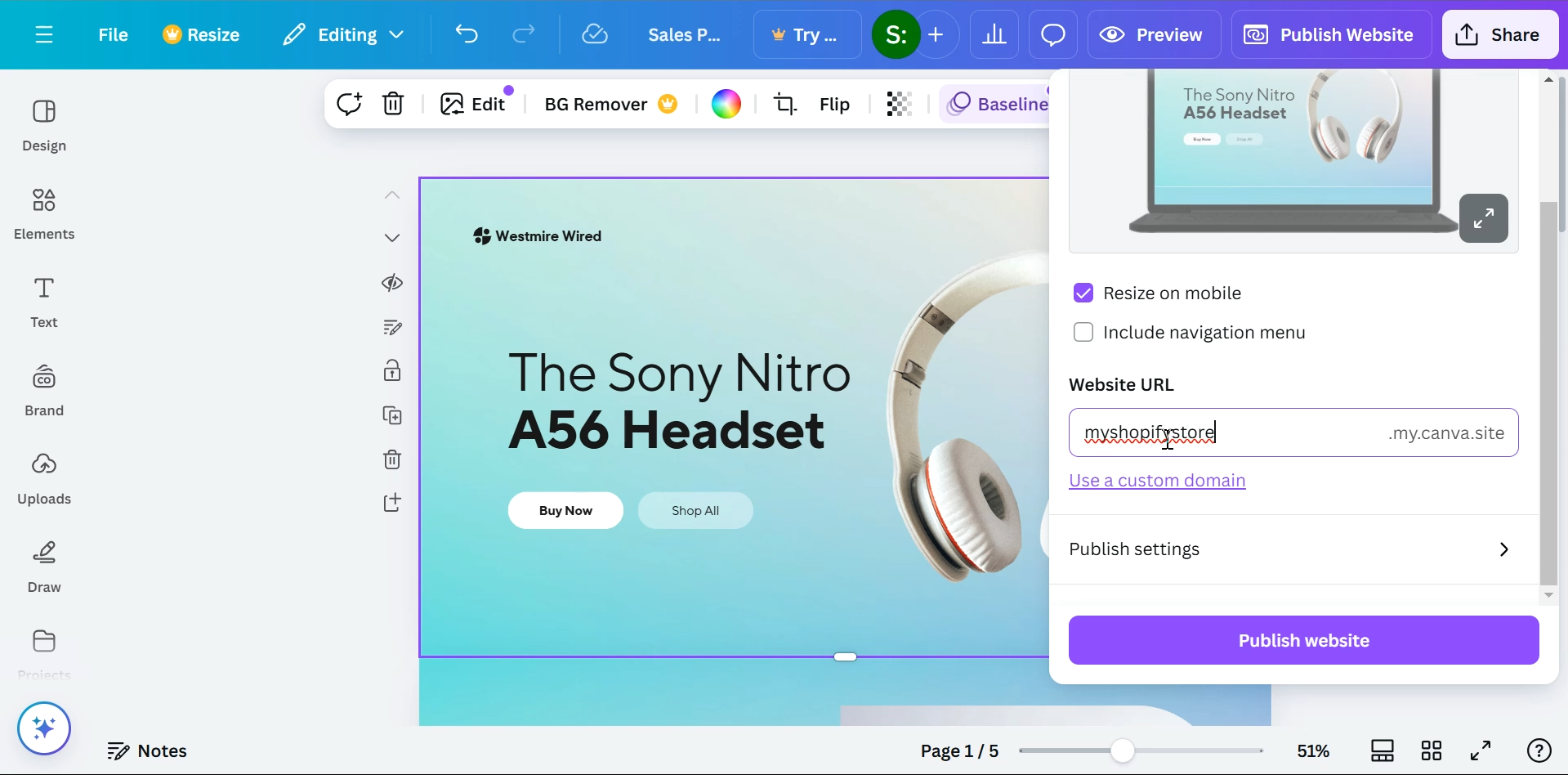Open the Projects folder icon

click(x=44, y=641)
